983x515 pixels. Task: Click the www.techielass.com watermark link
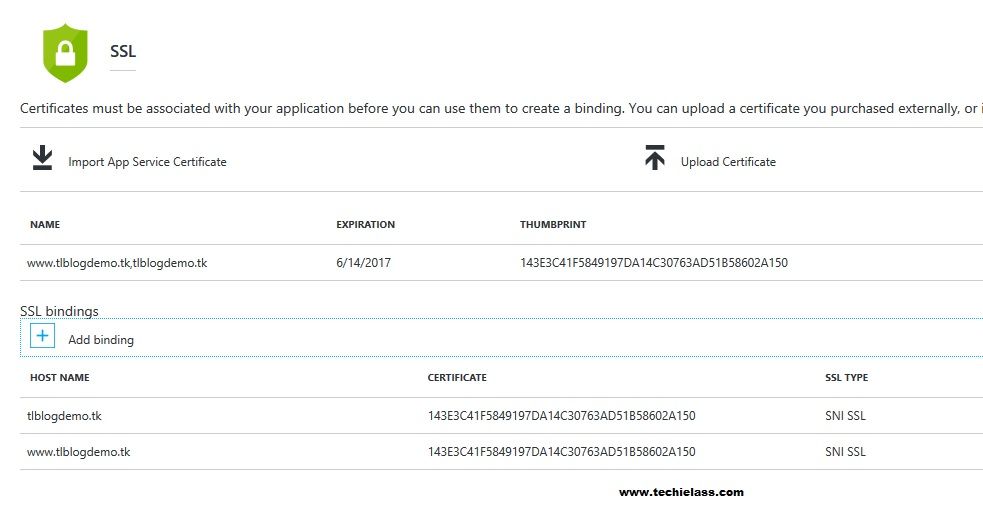[x=681, y=492]
